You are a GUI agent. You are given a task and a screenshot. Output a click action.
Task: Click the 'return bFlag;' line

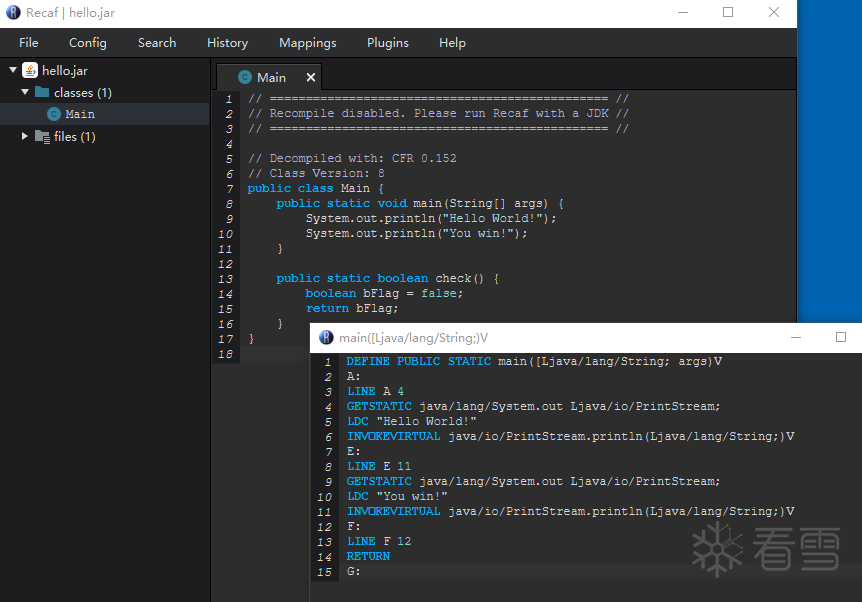(x=352, y=308)
